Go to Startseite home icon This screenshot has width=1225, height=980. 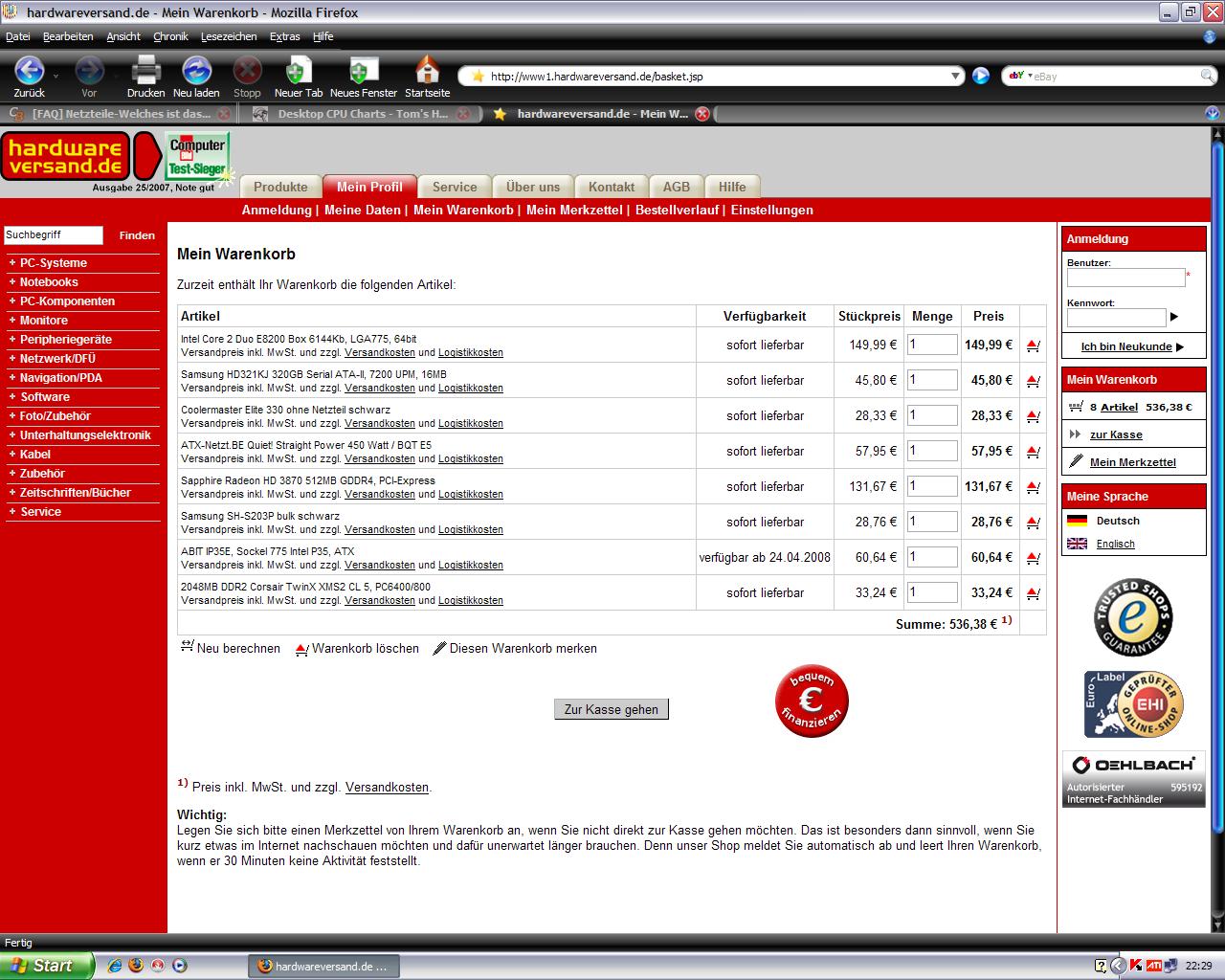427,71
